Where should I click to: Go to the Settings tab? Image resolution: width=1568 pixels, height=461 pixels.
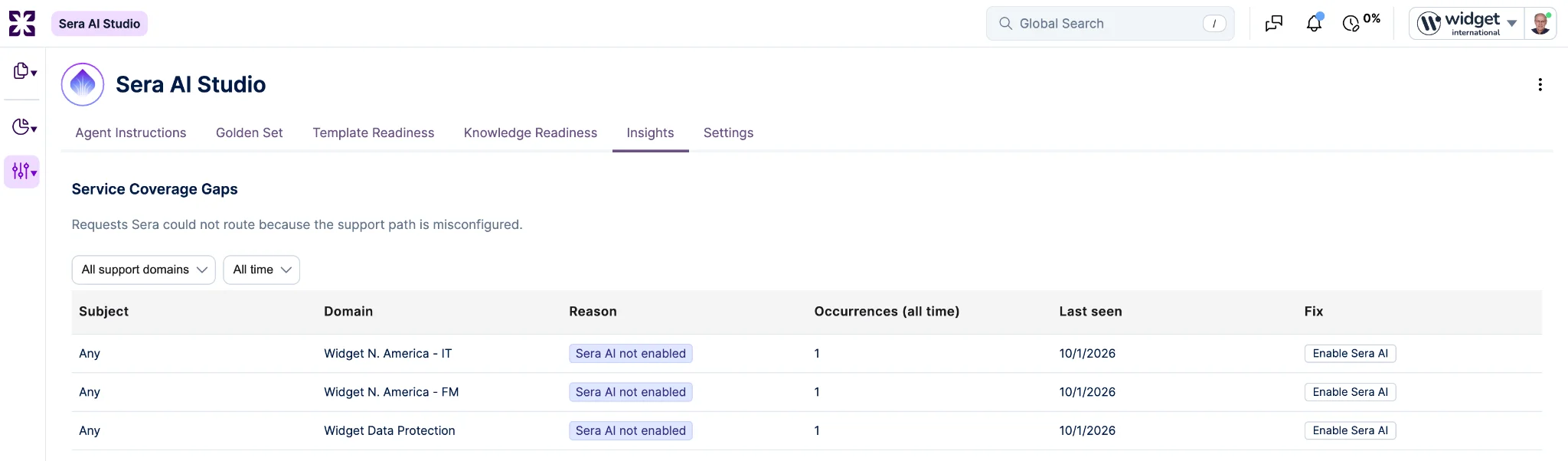pos(729,133)
